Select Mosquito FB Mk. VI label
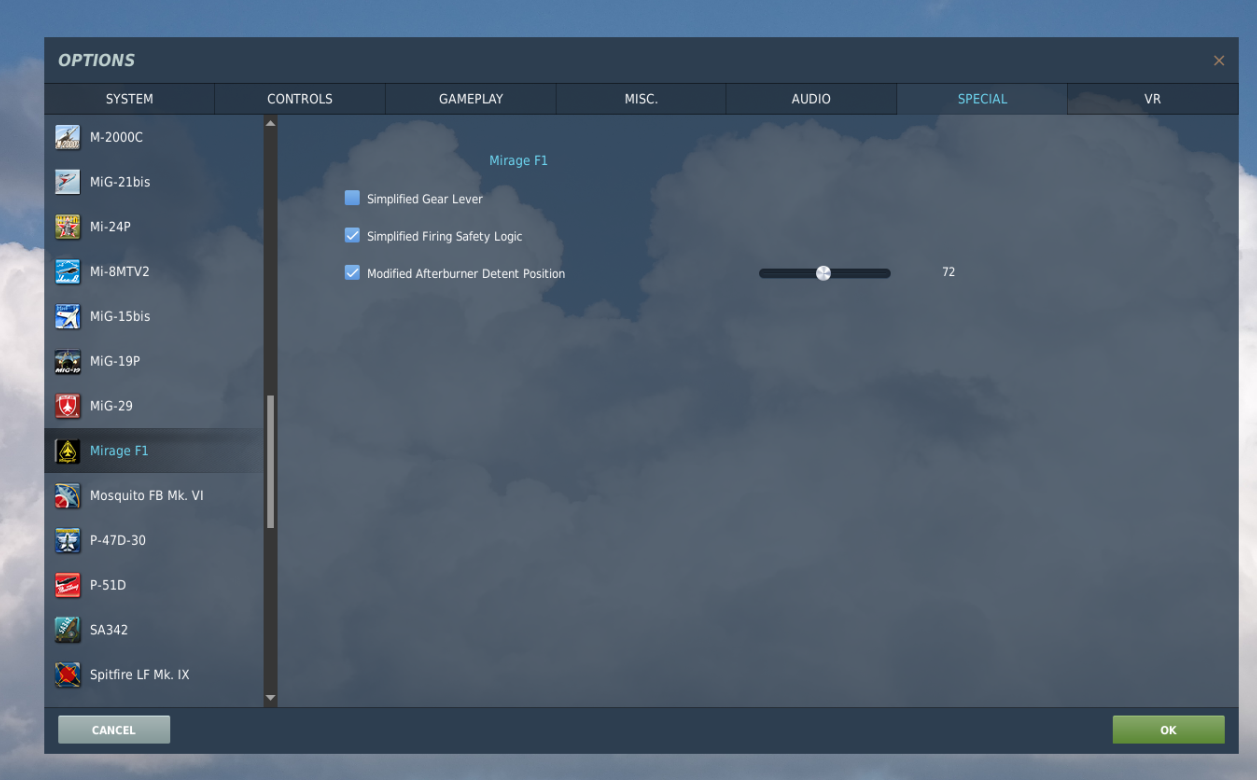 [147, 496]
